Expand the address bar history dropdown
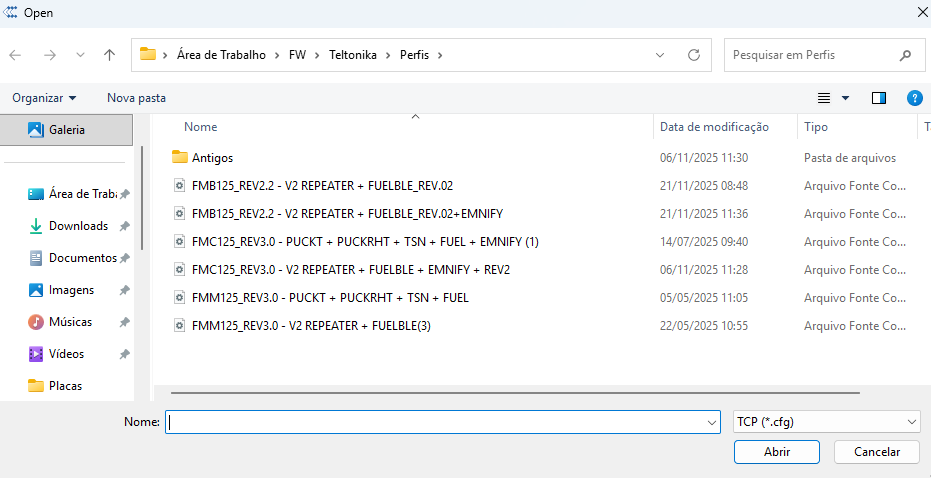The height and width of the screenshot is (478, 931). [x=660, y=55]
